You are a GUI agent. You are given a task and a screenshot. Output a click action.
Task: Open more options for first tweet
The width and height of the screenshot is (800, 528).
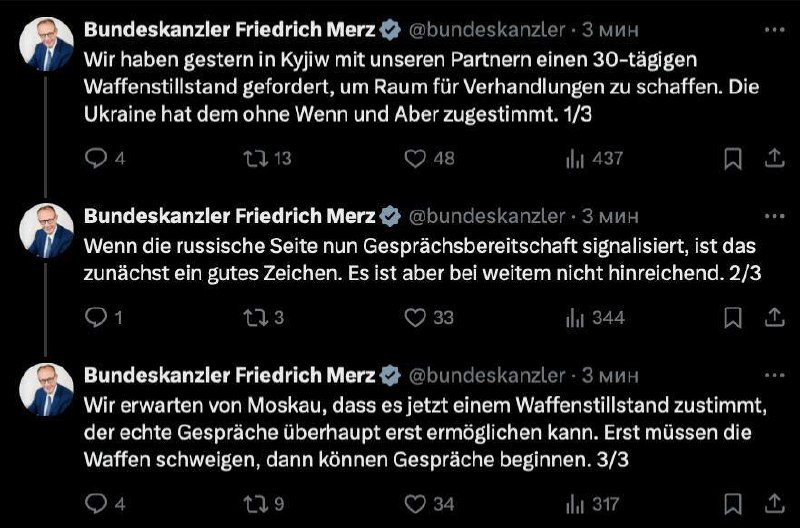click(x=773, y=30)
